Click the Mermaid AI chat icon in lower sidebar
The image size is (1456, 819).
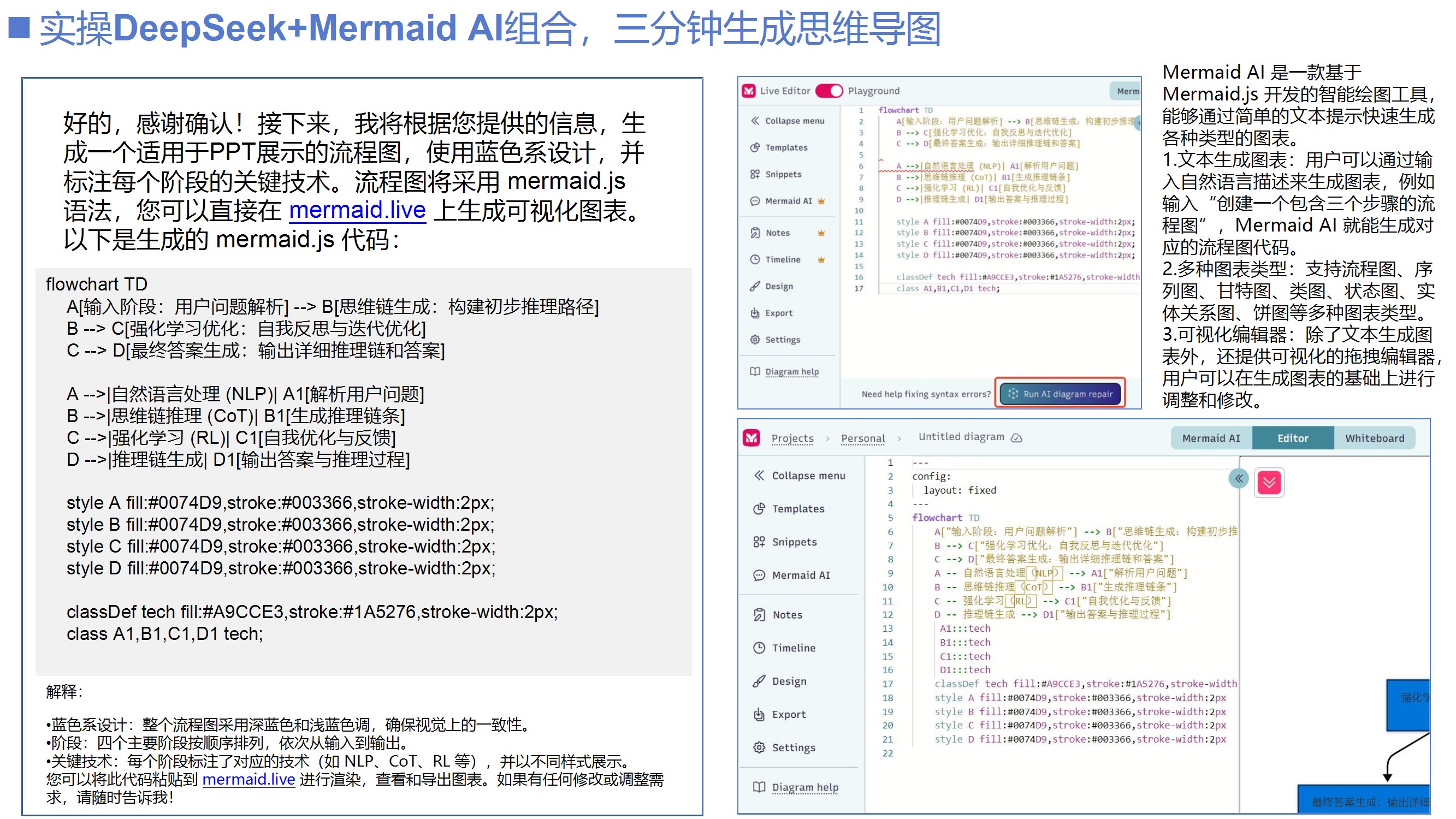759,575
